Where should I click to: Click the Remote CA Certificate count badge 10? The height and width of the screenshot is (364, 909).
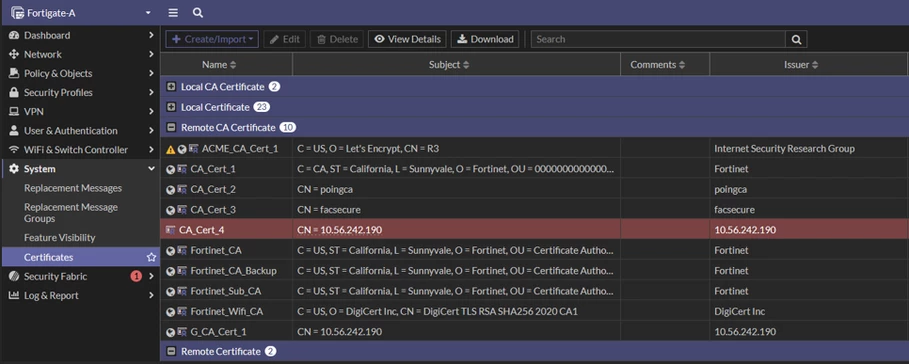click(288, 128)
